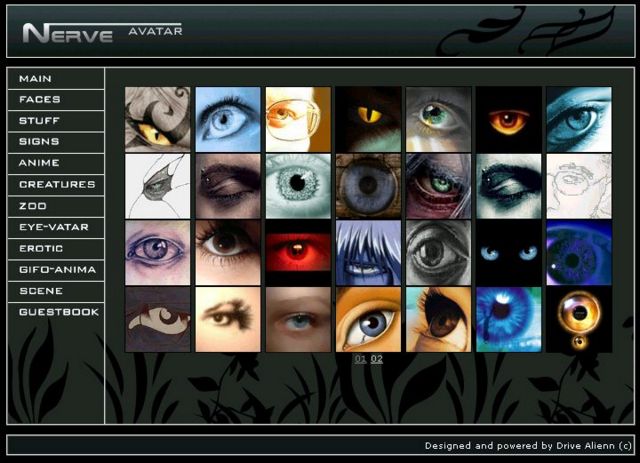
Task: Open the CREATURES avatar category
Action: (x=56, y=185)
